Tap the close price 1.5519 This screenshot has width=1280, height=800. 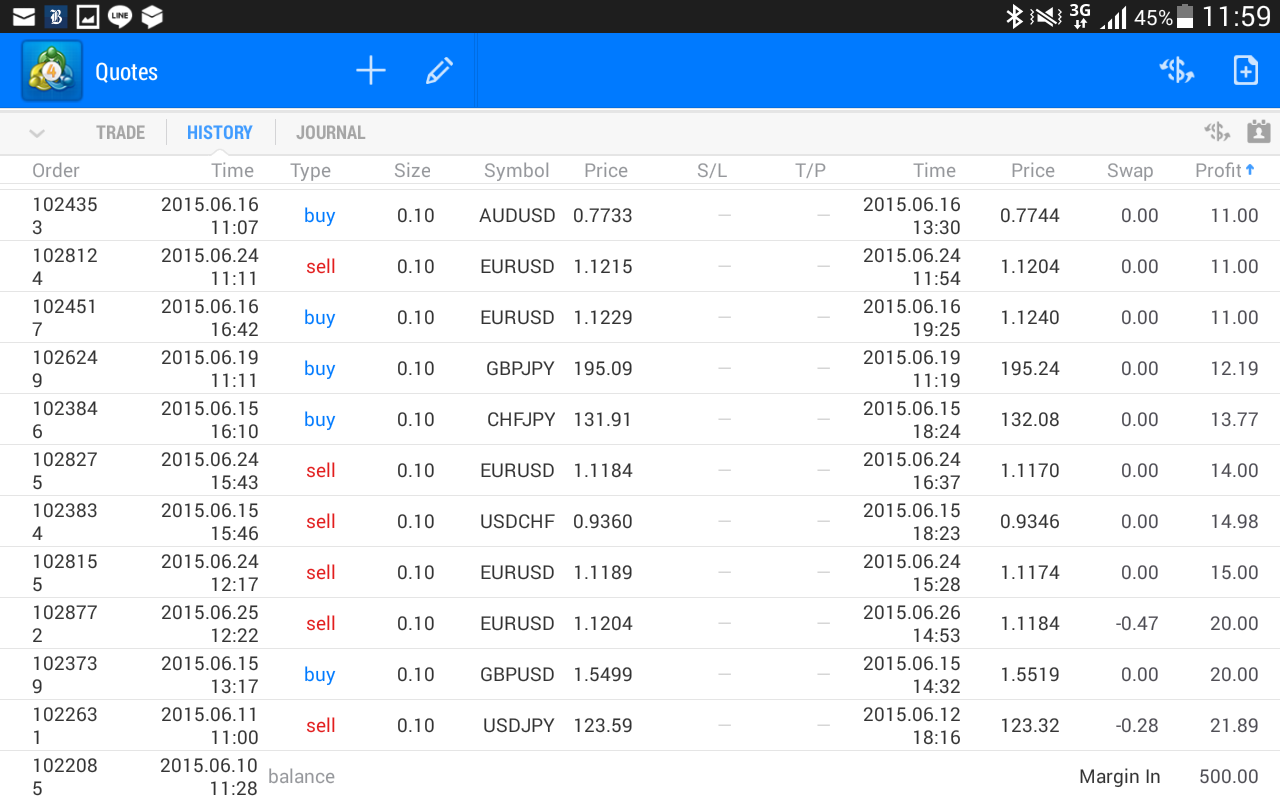tap(1030, 674)
